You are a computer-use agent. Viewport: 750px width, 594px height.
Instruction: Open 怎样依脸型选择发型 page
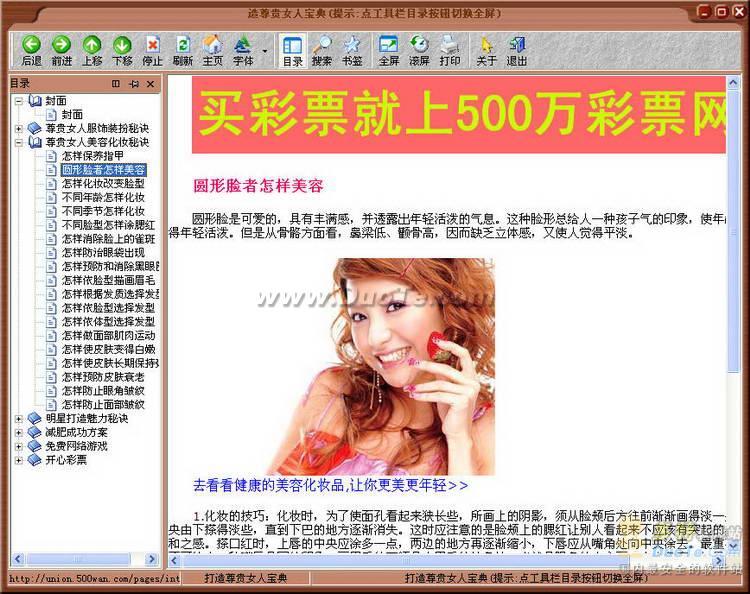(108, 308)
